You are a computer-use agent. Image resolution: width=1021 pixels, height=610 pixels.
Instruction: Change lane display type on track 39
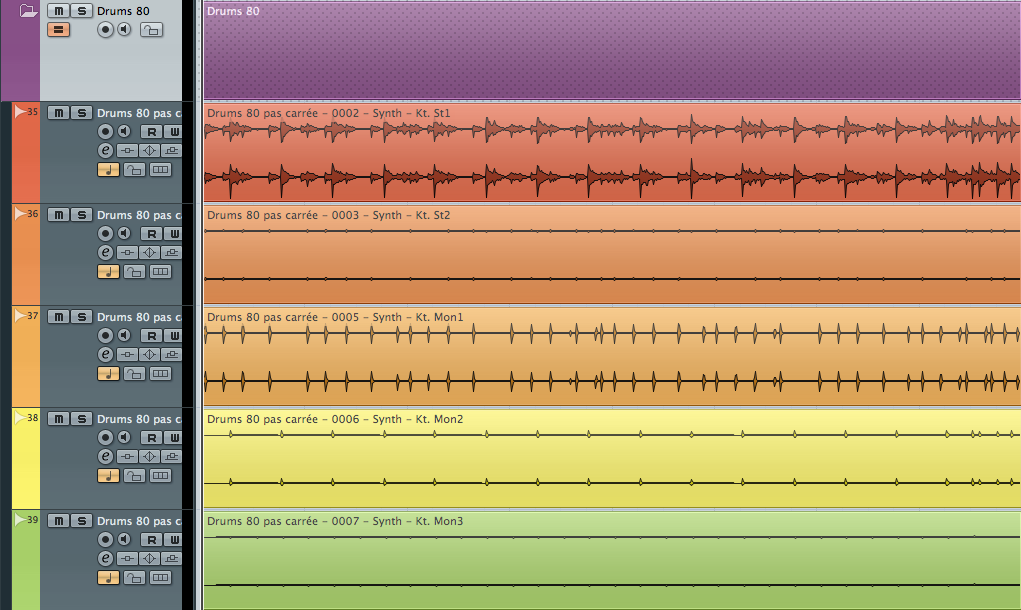click(x=160, y=577)
